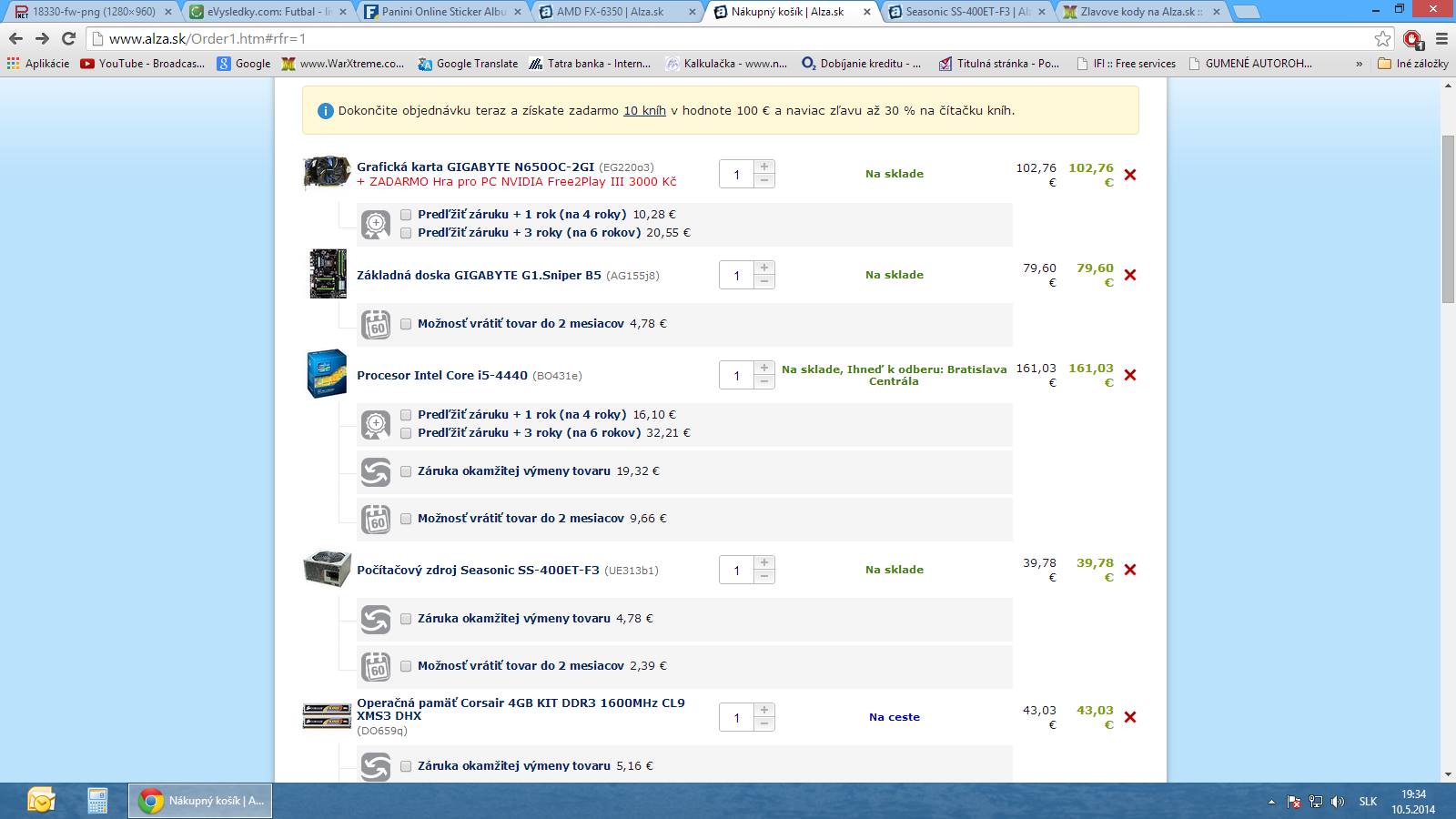
Task: Switch to the eVysledky.com Futbal tab
Action: 266,12
